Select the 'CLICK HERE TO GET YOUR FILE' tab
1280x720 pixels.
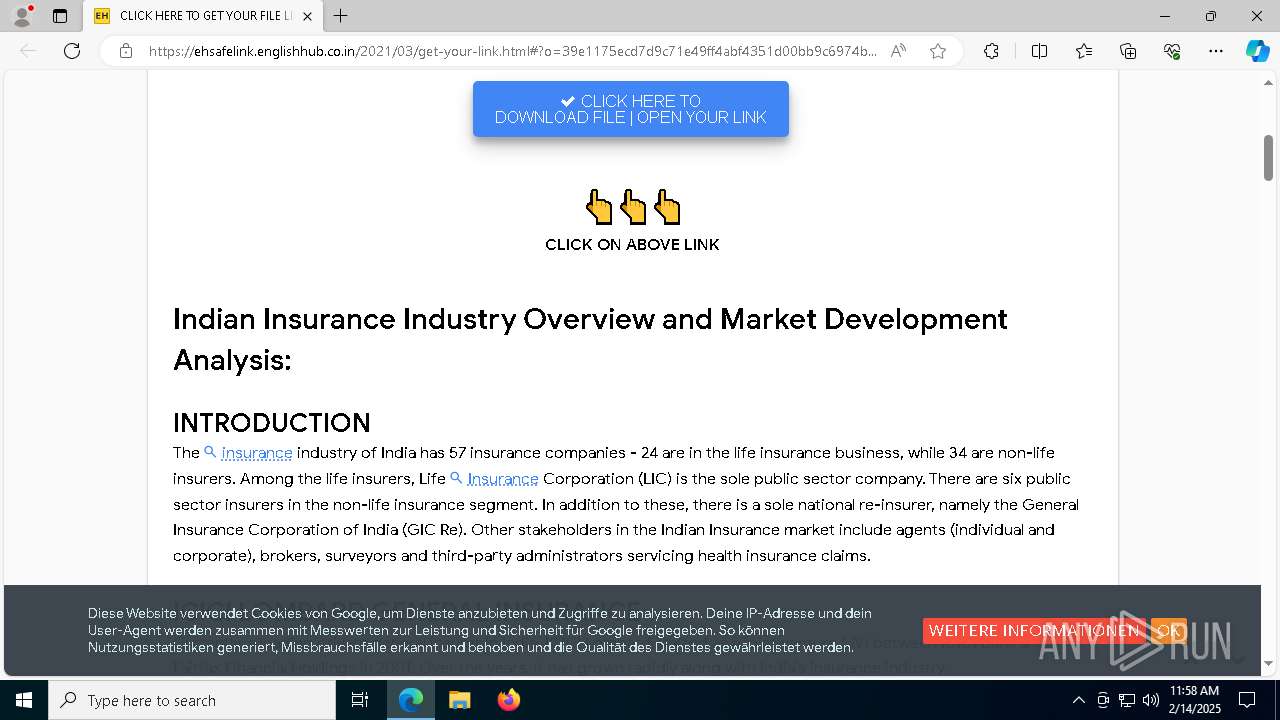[204, 16]
